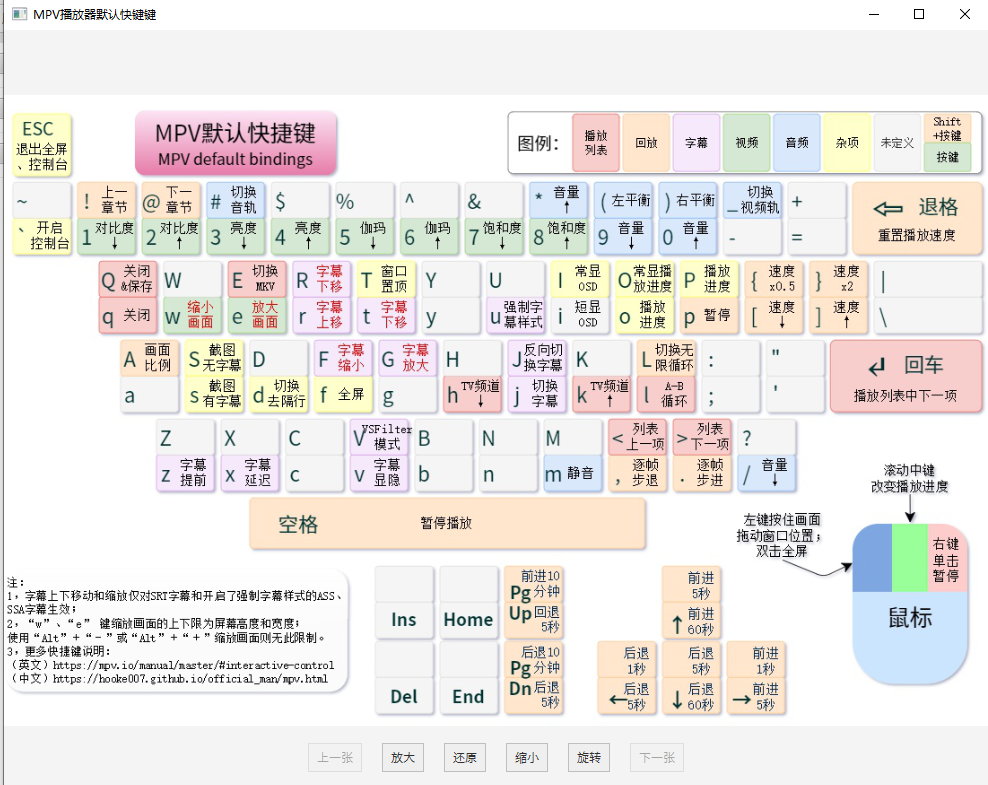
Task: Click the V VSFilter模式 key
Action: [379, 437]
